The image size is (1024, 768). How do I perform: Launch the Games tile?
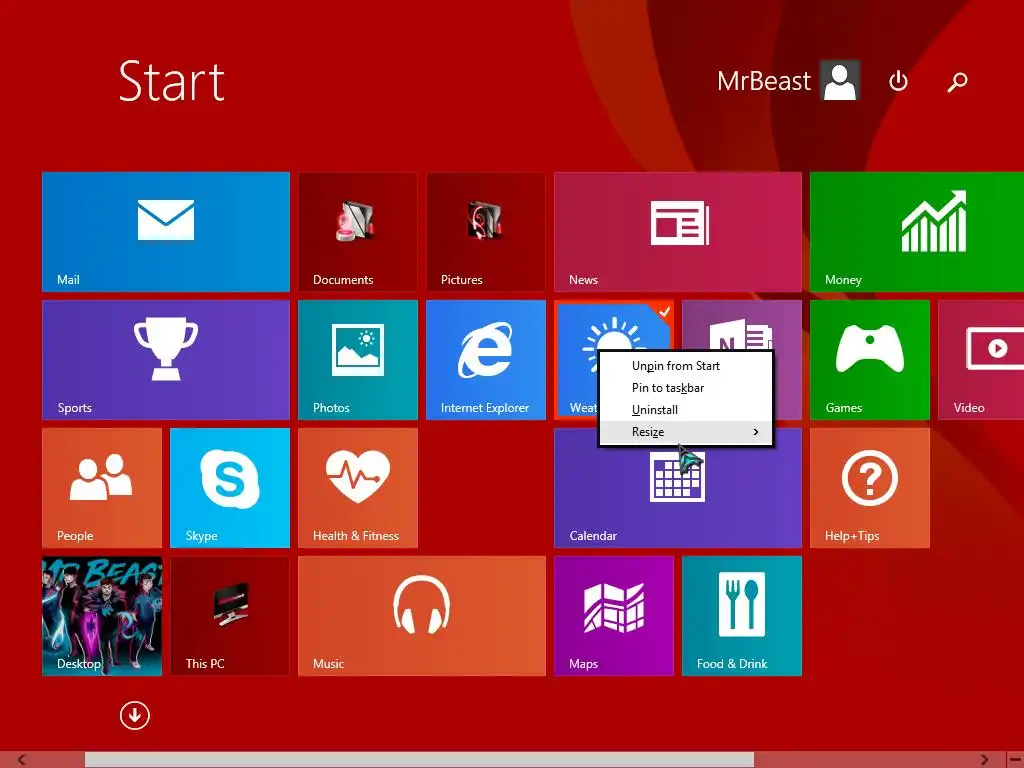tap(870, 360)
